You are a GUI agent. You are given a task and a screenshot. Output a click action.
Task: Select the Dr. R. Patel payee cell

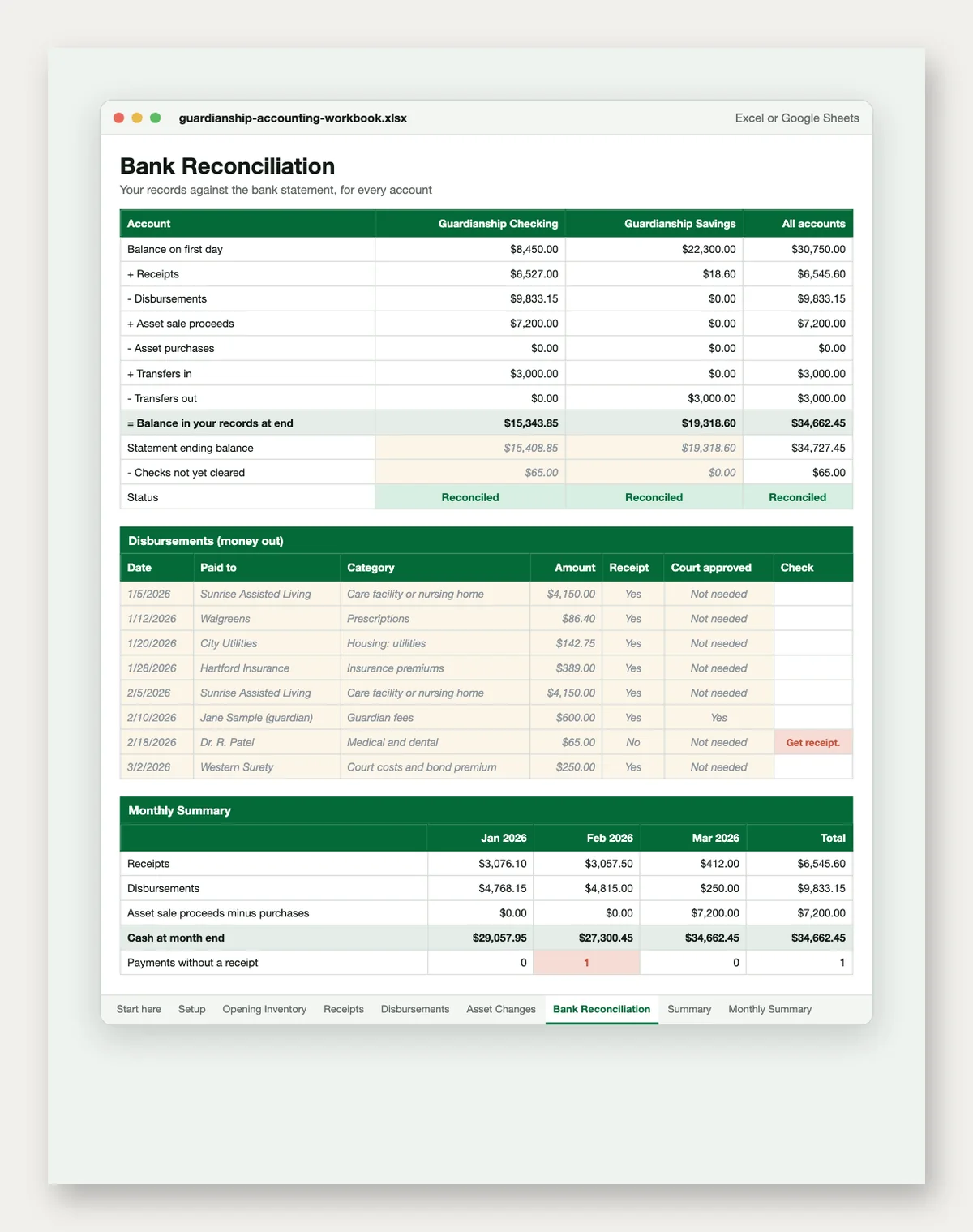[267, 742]
